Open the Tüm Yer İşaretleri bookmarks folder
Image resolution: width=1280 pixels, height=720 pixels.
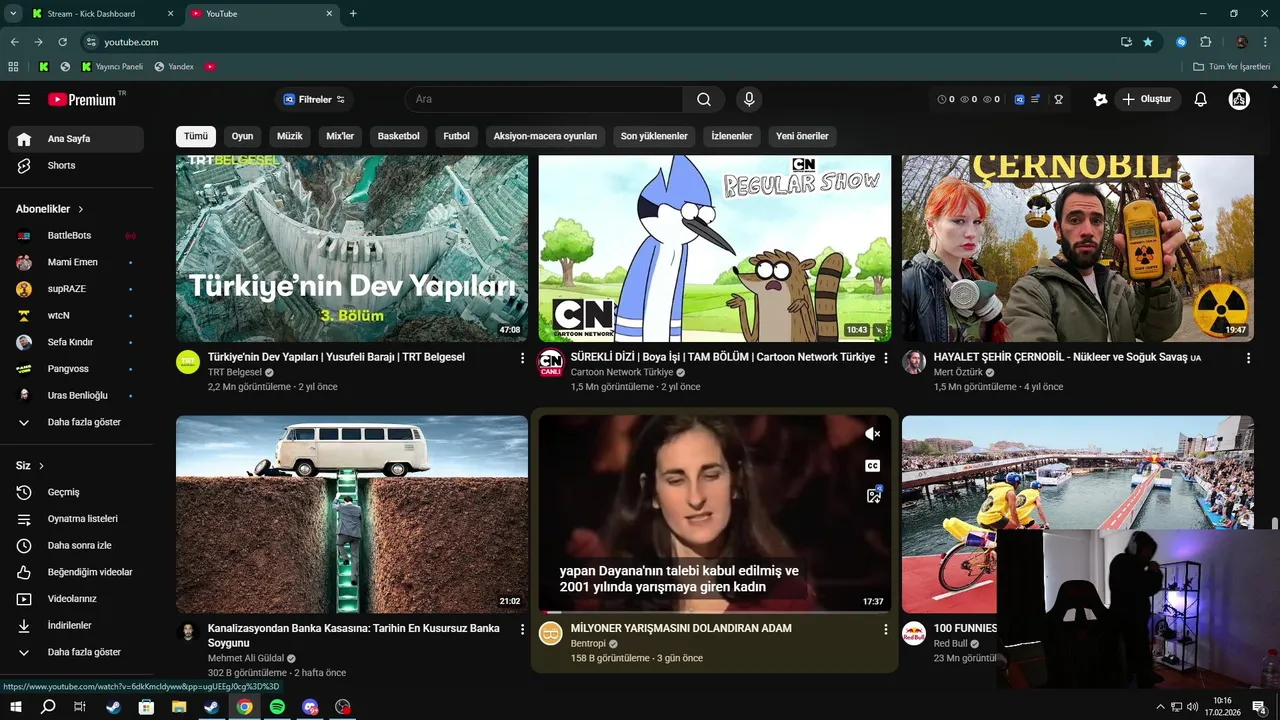coord(1232,66)
